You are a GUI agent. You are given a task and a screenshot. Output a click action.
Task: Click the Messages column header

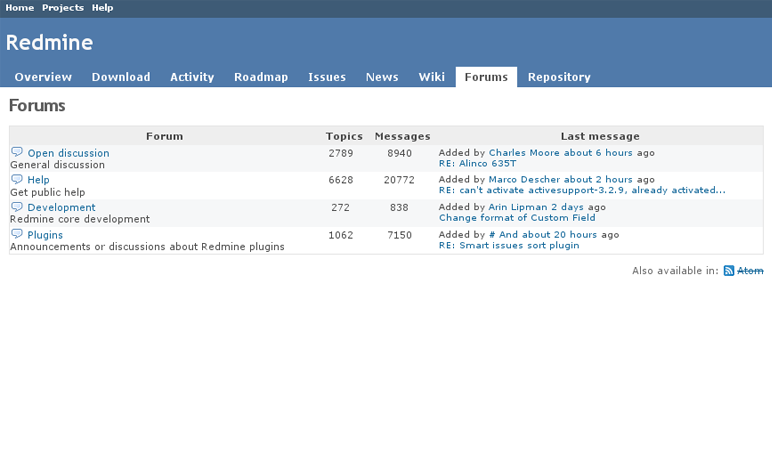[403, 136]
